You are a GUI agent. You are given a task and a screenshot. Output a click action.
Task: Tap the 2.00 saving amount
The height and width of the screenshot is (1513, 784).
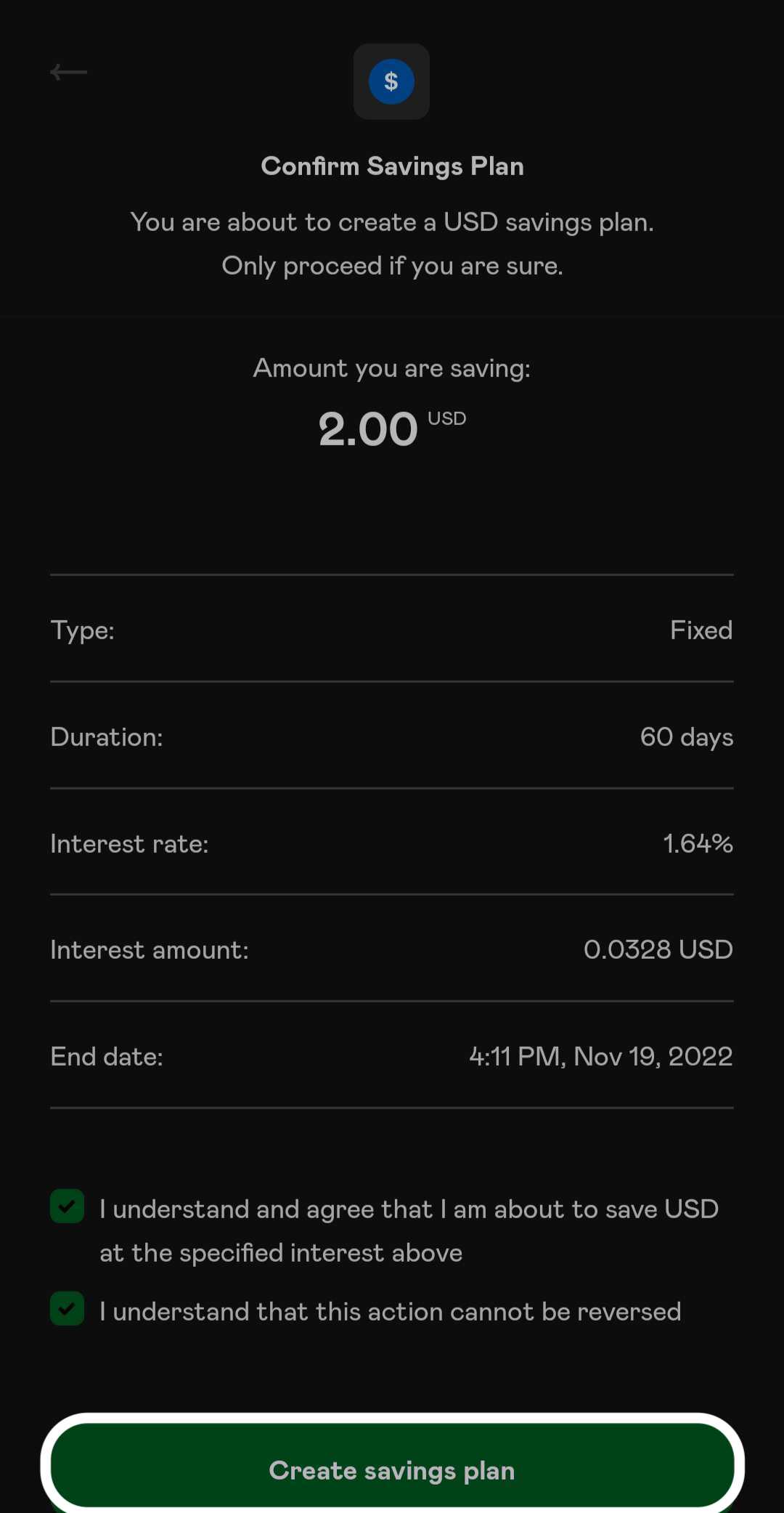(x=369, y=429)
